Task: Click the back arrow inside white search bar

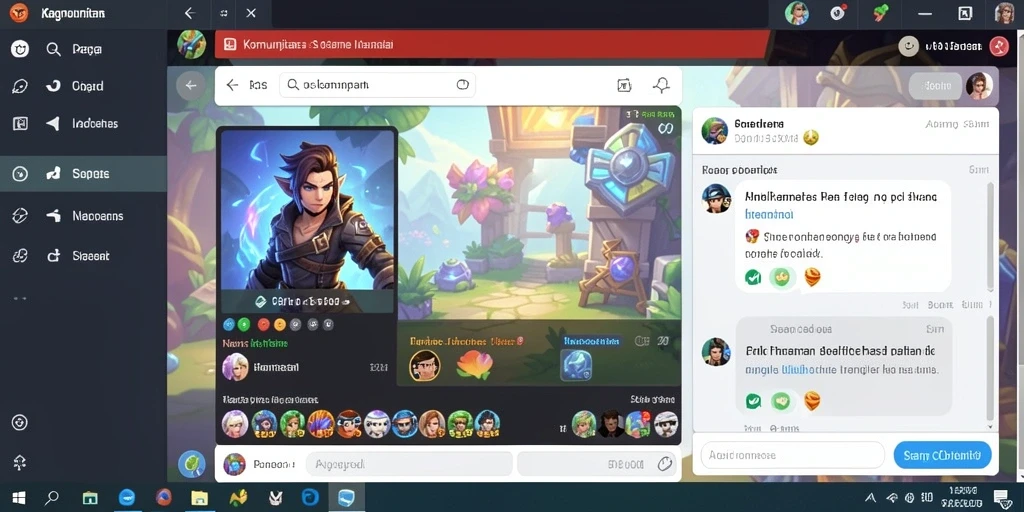Action: pyautogui.click(x=232, y=85)
